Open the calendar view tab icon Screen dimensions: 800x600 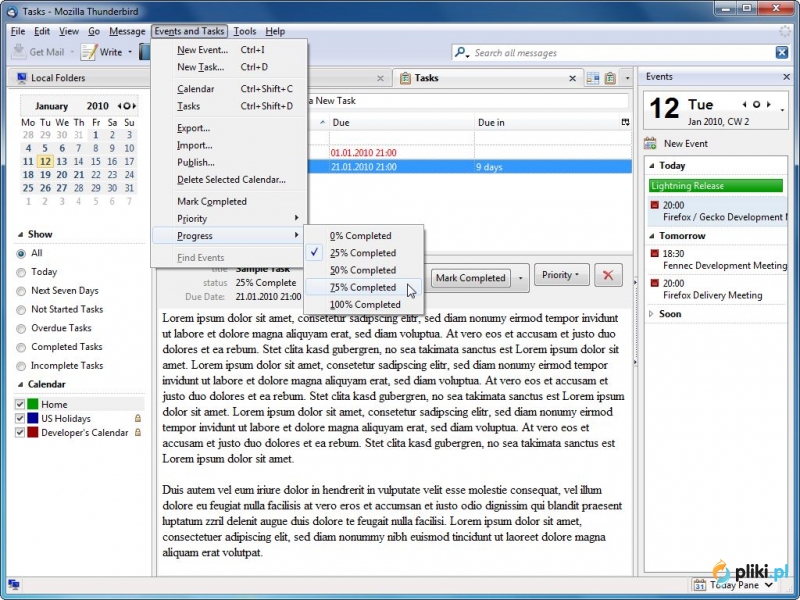click(593, 78)
